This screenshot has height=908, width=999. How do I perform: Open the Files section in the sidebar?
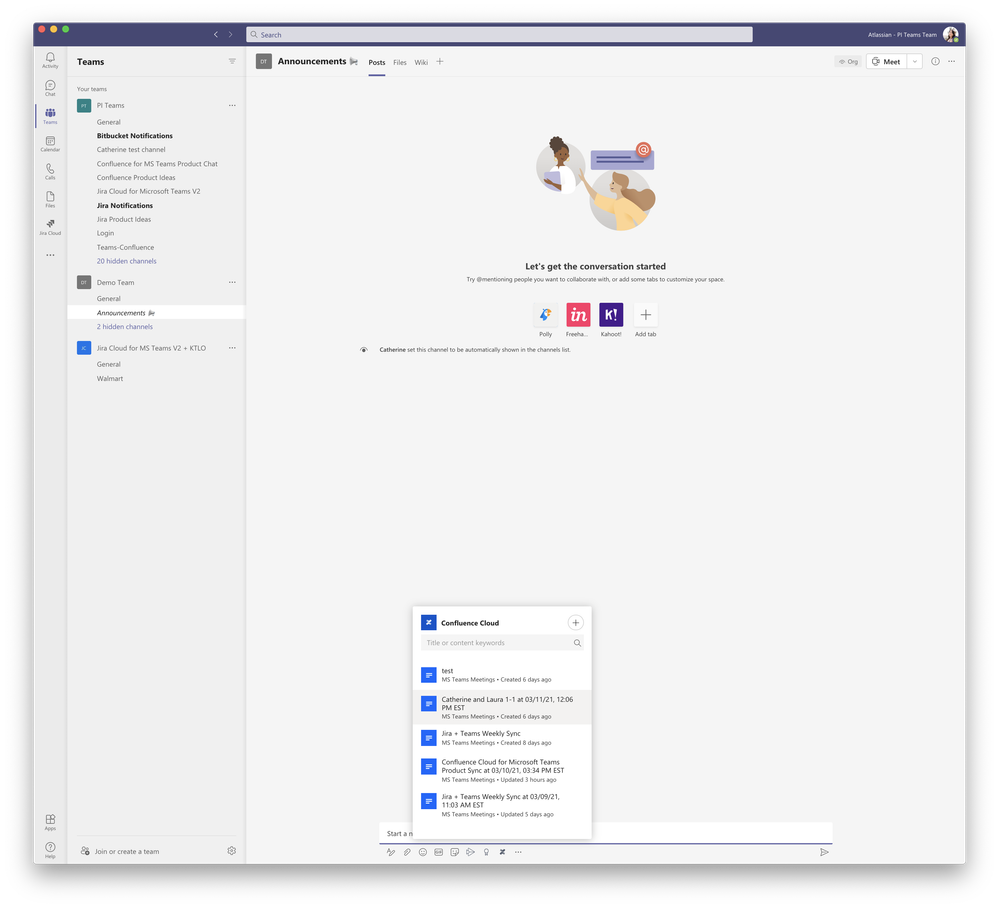pos(50,199)
